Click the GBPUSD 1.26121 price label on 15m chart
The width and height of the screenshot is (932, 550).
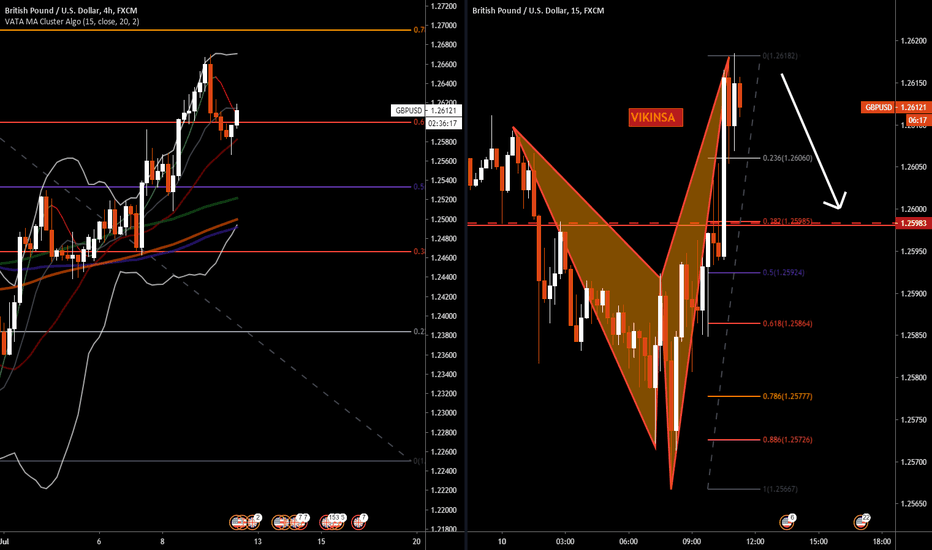click(895, 107)
